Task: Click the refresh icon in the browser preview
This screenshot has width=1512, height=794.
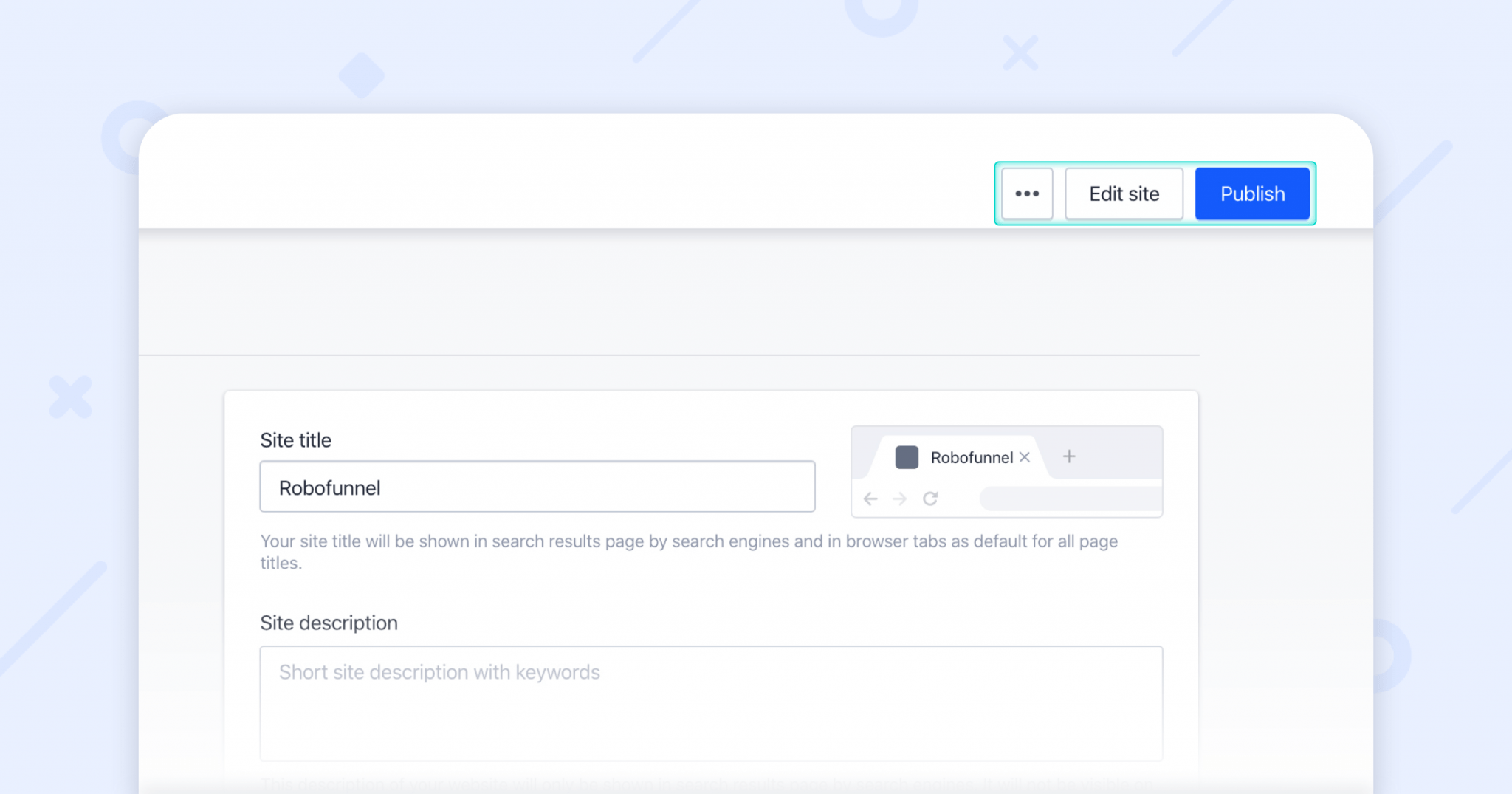Action: click(x=931, y=499)
